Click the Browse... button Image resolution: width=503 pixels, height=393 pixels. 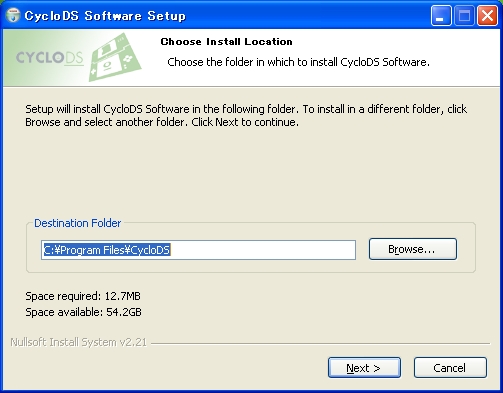coord(413,249)
